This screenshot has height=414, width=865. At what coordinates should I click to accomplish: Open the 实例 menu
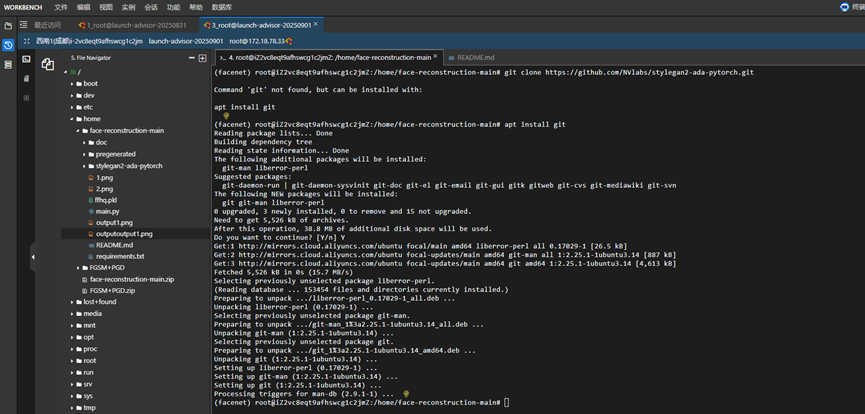129,7
